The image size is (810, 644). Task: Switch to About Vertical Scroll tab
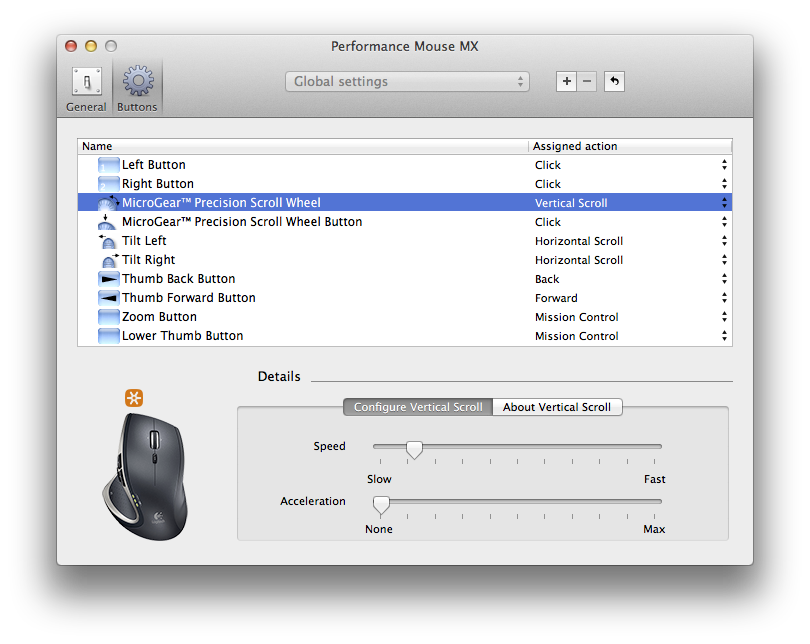pos(557,407)
